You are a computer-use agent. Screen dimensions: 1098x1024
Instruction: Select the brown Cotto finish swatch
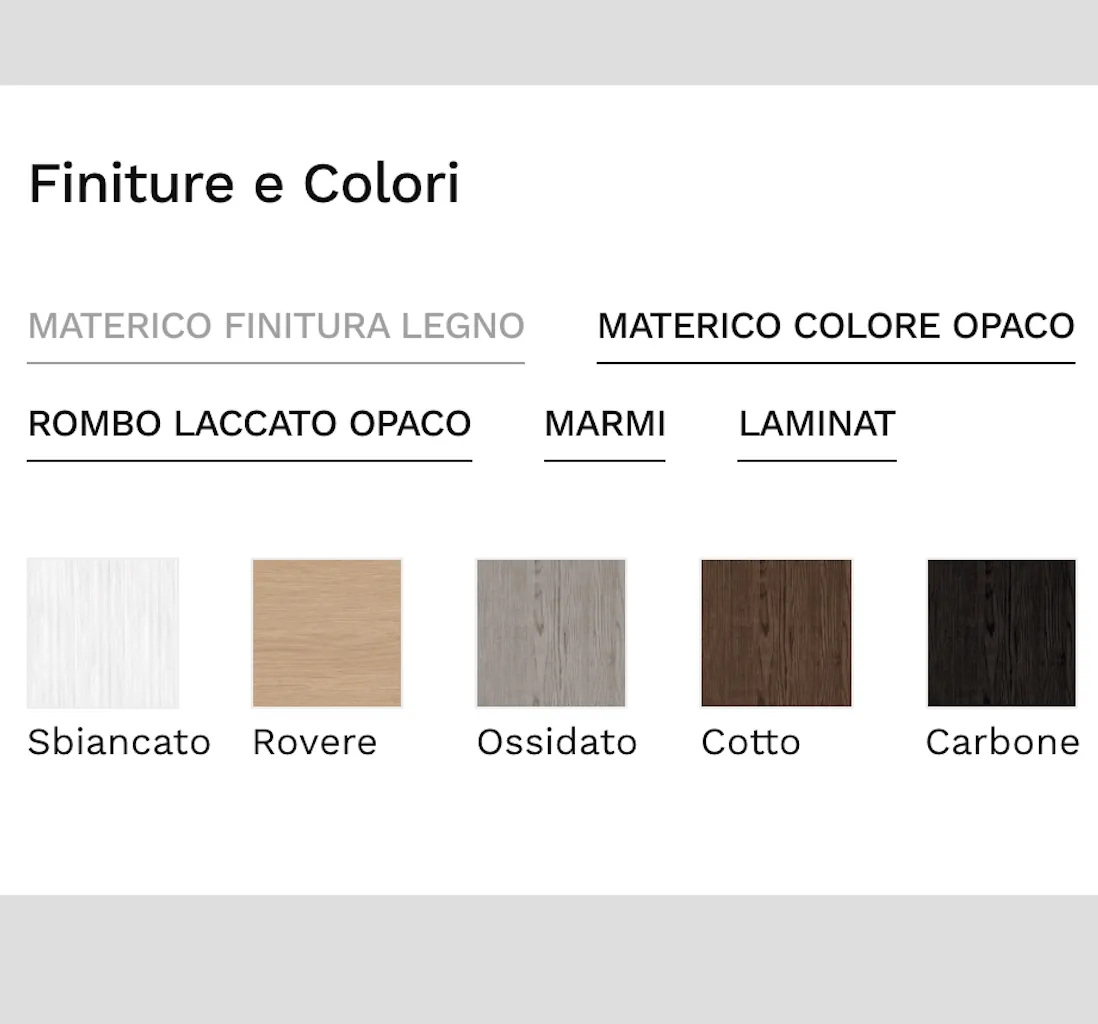click(776, 633)
